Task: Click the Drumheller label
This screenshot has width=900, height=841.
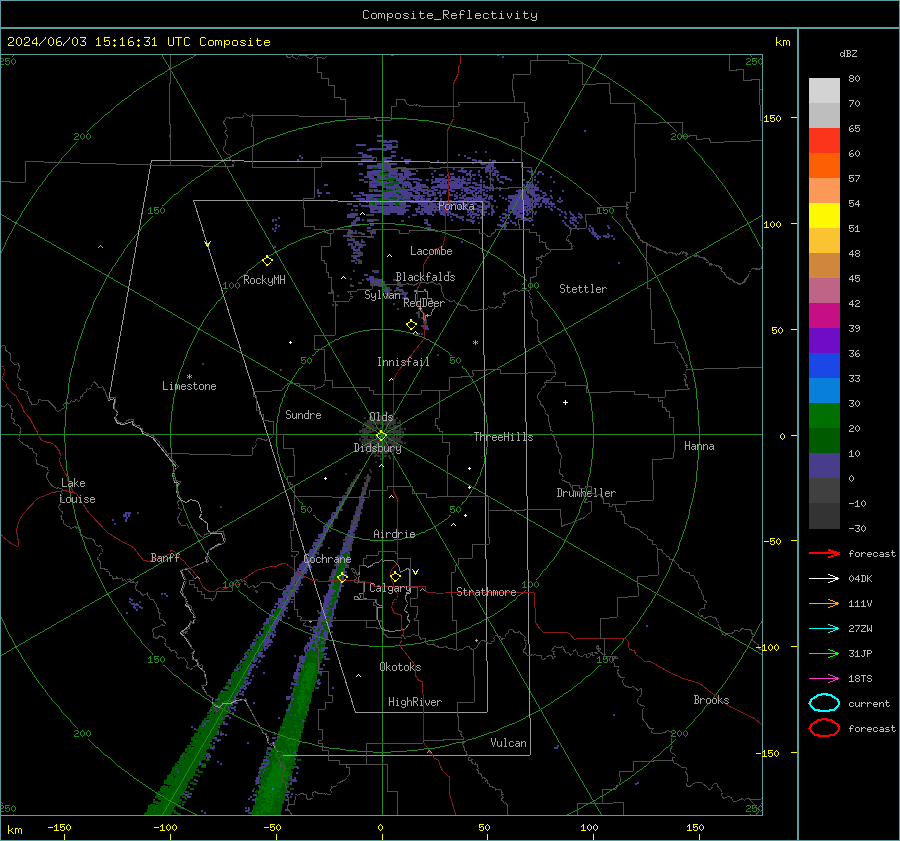Action: (586, 493)
